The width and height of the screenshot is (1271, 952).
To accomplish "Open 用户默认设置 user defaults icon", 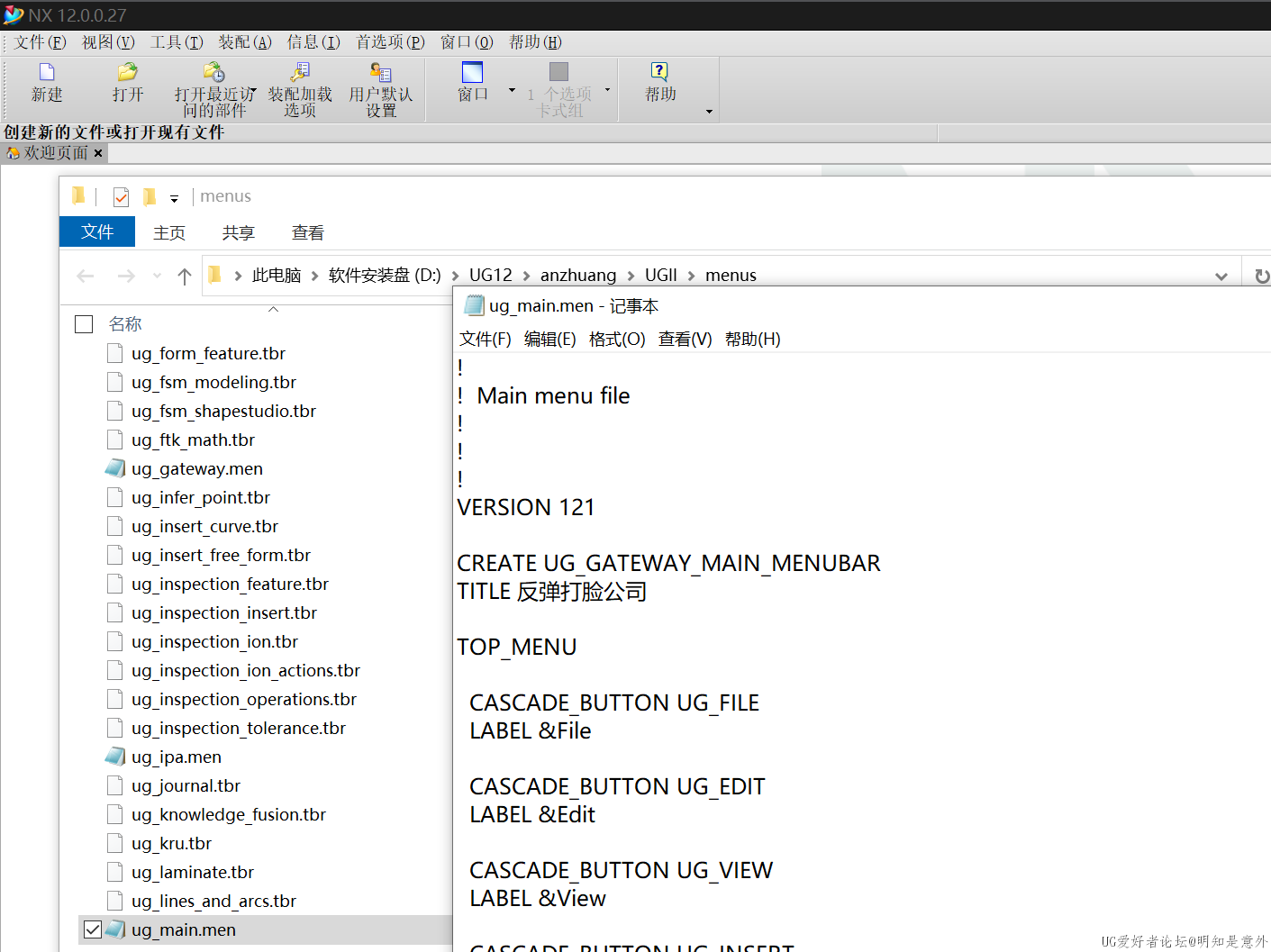I will pos(381,72).
